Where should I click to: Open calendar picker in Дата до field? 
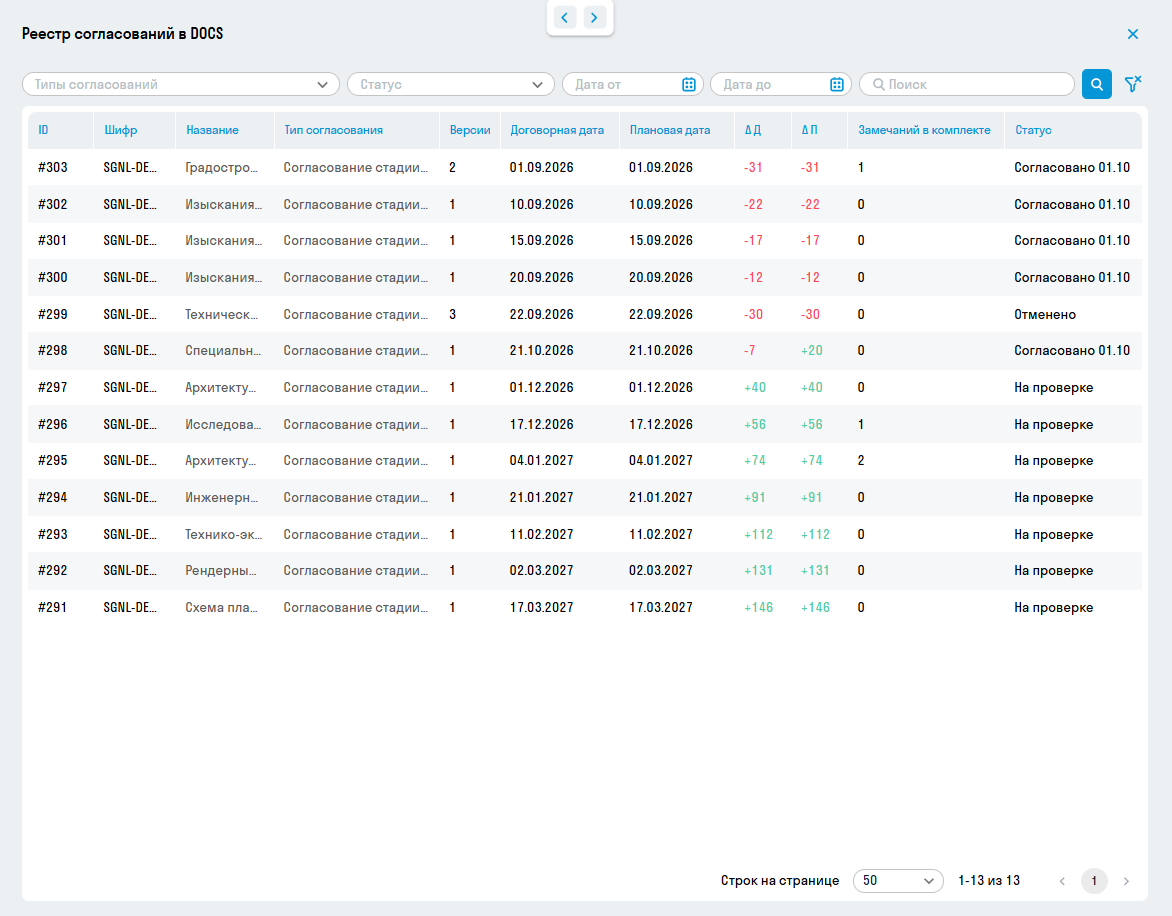pos(836,84)
